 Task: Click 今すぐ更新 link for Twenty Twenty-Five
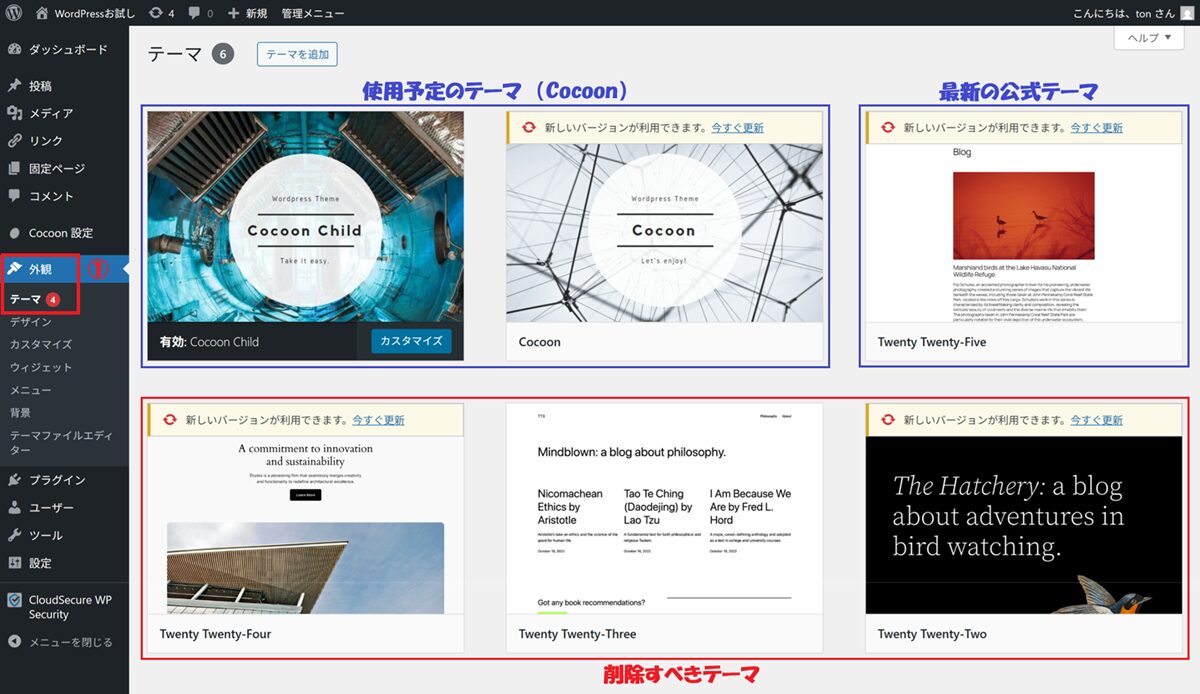tap(1096, 128)
